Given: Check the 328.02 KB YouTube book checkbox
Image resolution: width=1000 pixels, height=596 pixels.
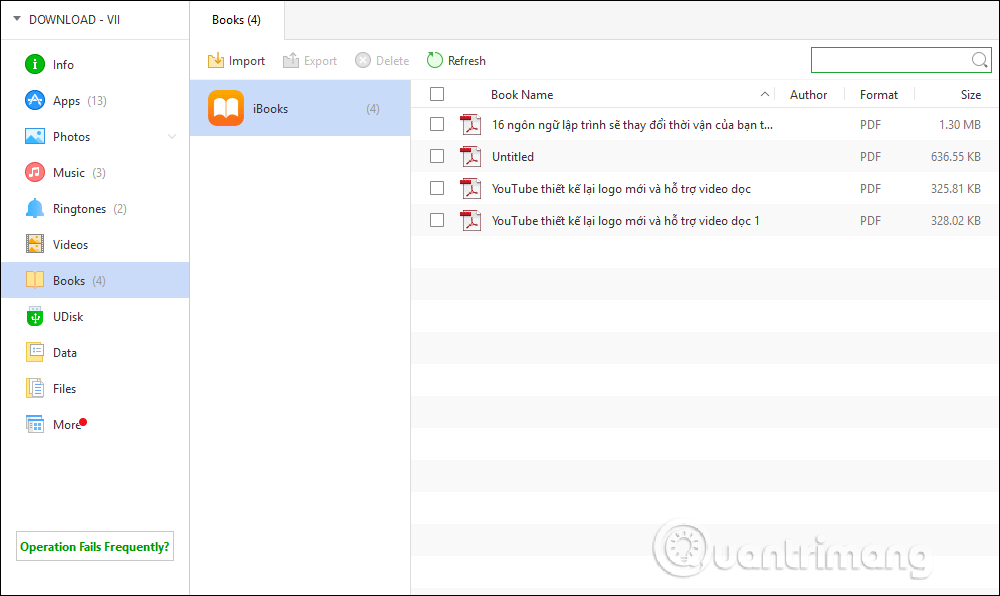Looking at the screenshot, I should pos(437,221).
